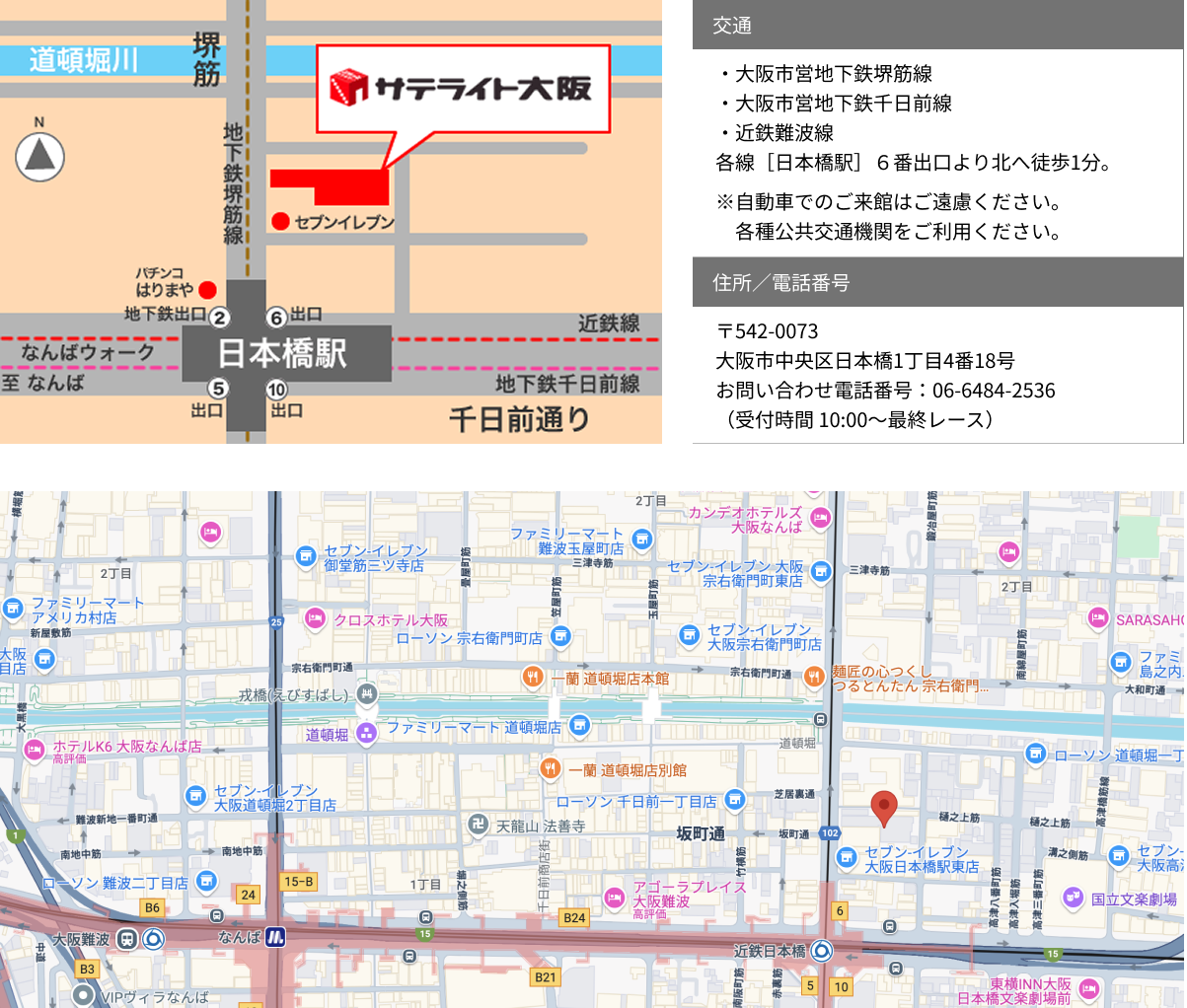This screenshot has height=1008, width=1187.
Task: Select the 大阪市営地下鉄堺筋線 line text
Action: pos(834,74)
